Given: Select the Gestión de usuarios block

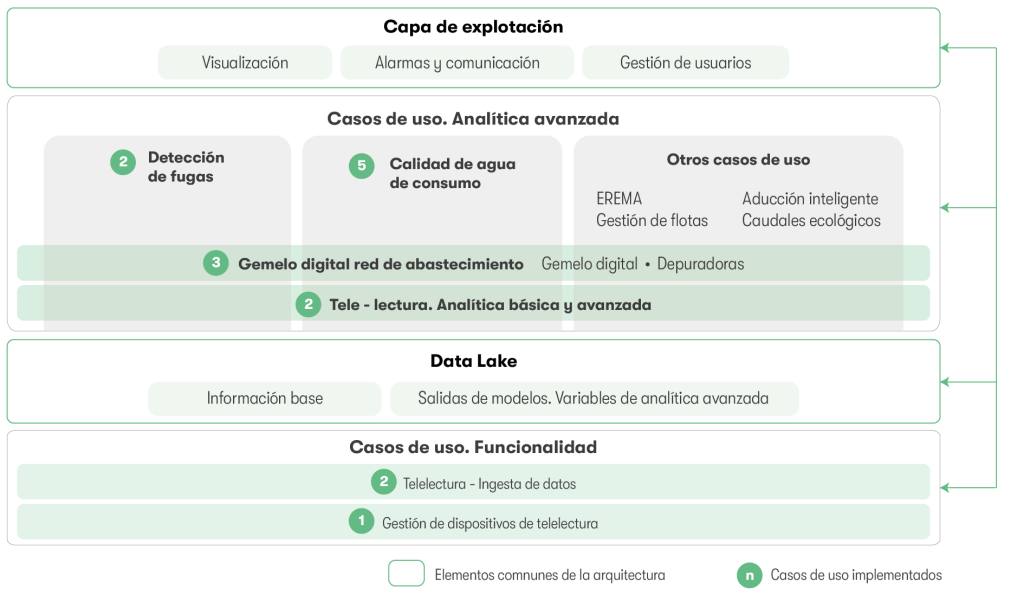Looking at the screenshot, I should point(685,63).
